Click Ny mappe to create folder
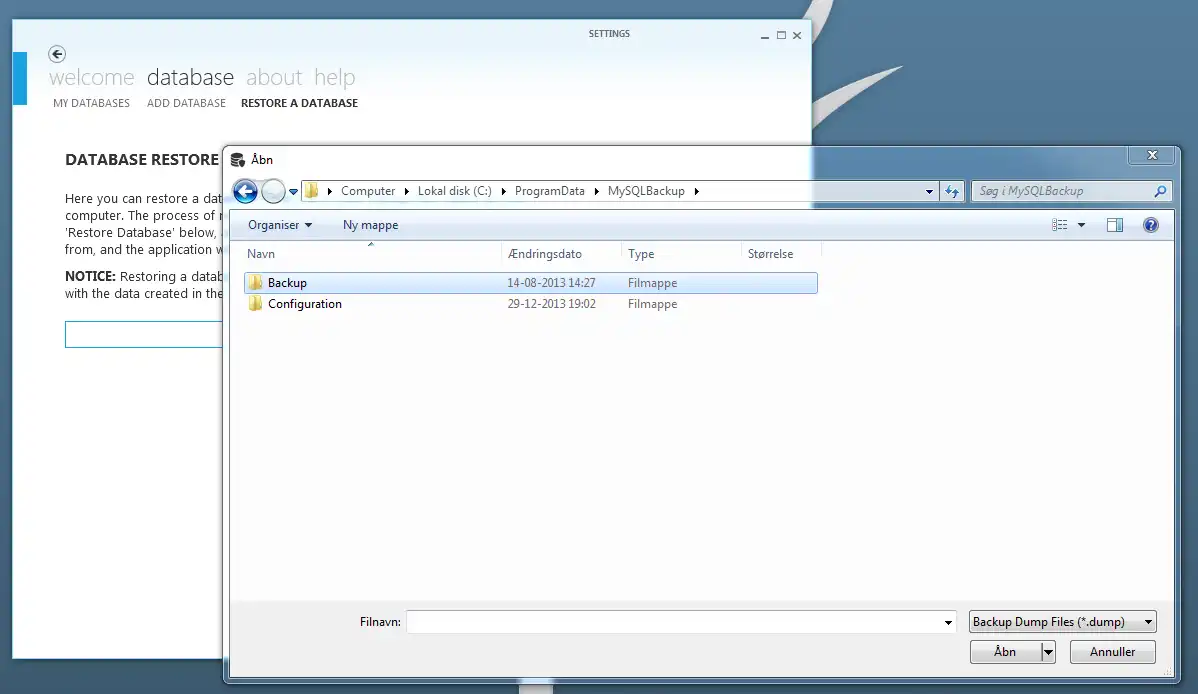Image resolution: width=1198 pixels, height=694 pixels. [x=371, y=225]
